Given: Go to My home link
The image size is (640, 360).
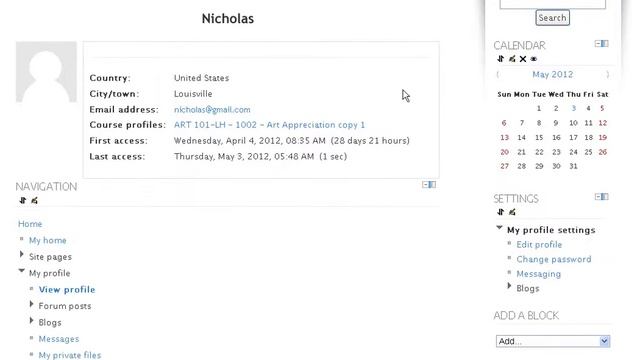Looking at the screenshot, I should pos(47,240).
